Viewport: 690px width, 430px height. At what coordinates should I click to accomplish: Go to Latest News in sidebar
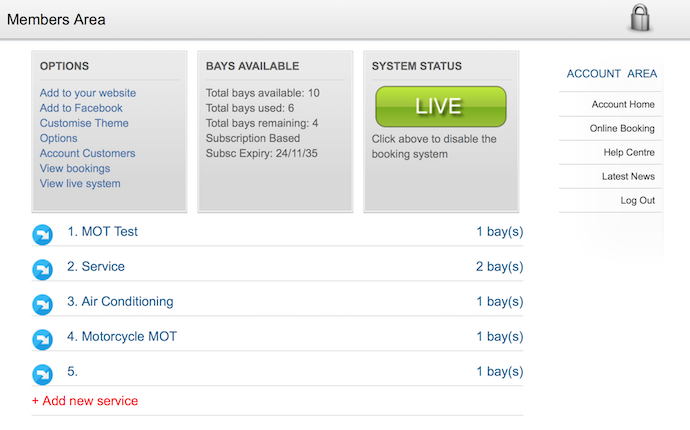(x=628, y=176)
